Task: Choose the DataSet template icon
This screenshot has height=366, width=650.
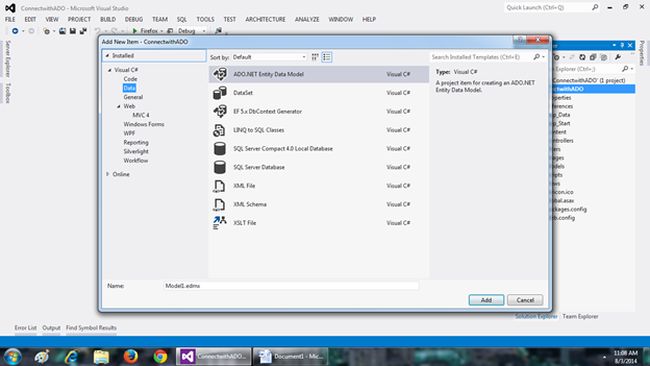Action: tap(220, 93)
